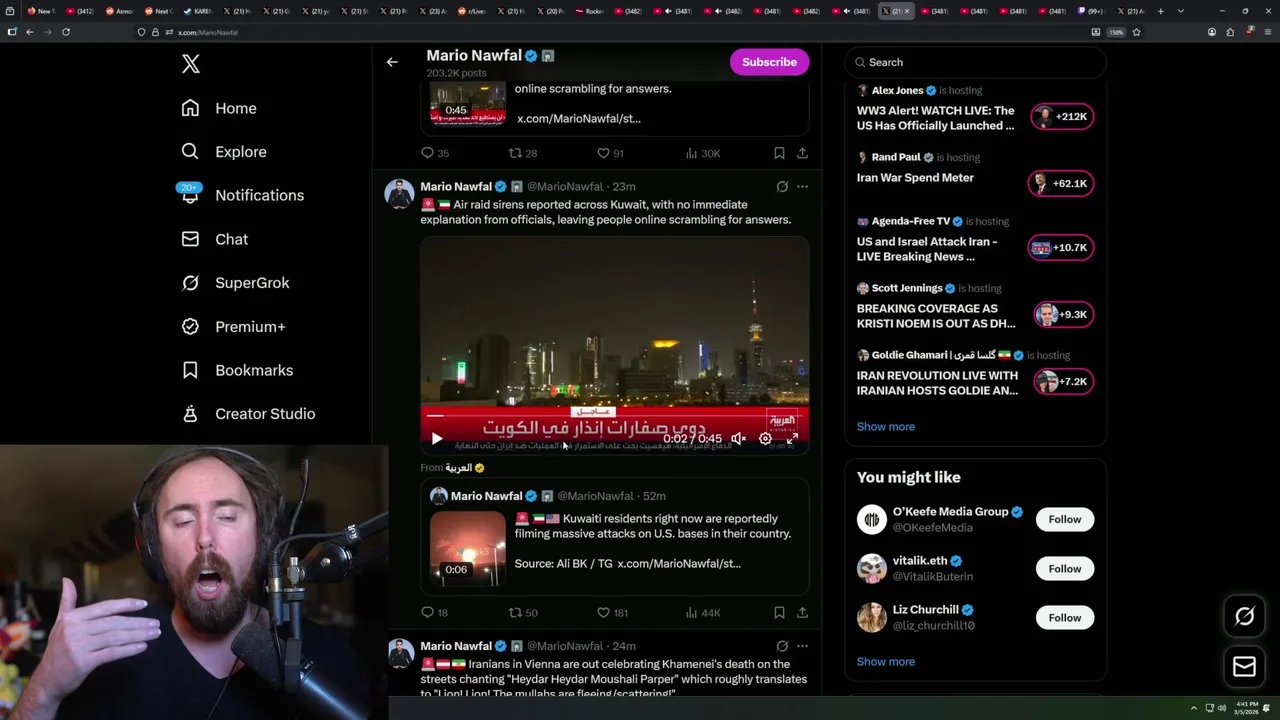Viewport: 1280px width, 720px height.
Task: Bookmark the post with 30K views
Action: [779, 153]
